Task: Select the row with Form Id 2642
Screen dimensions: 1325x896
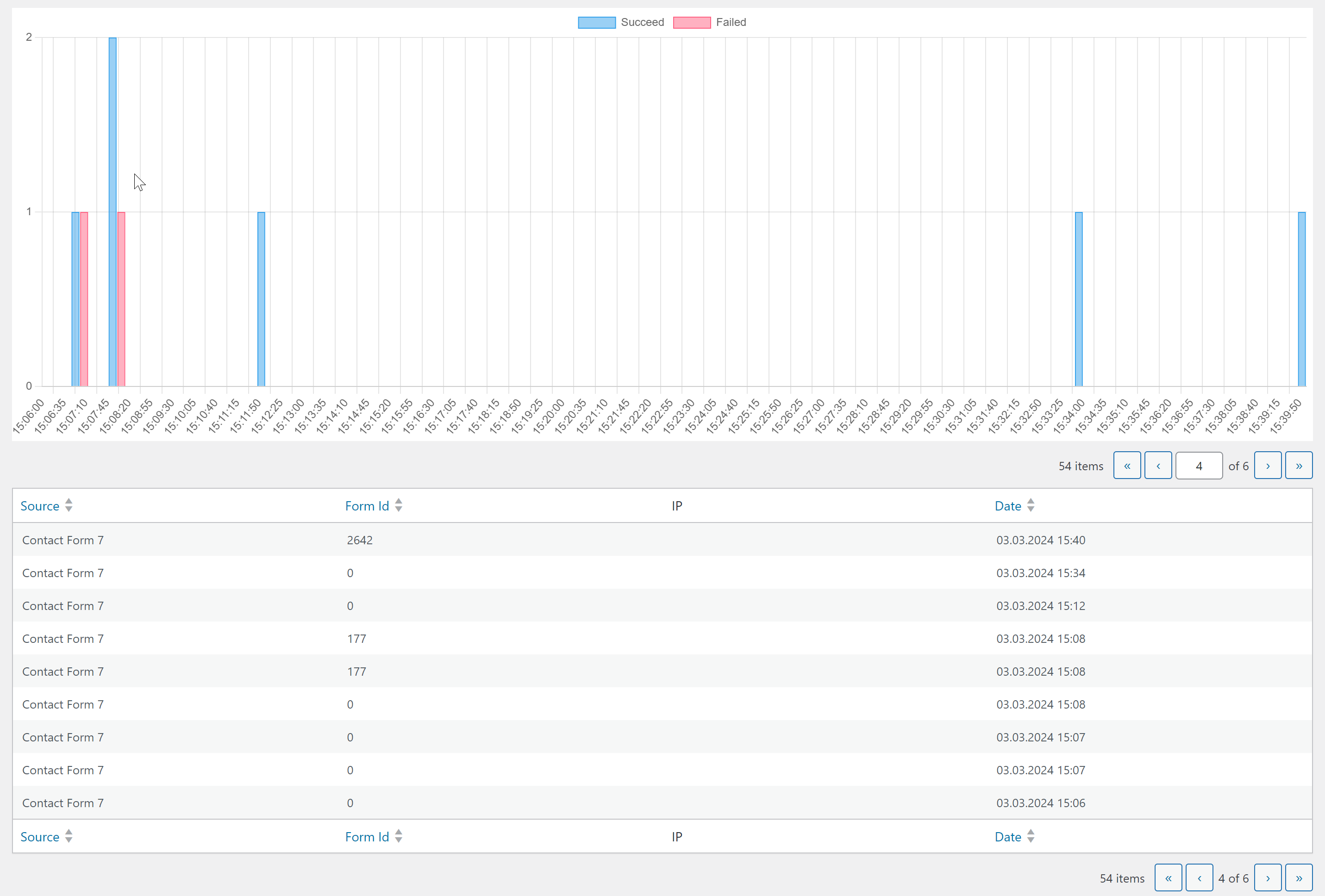Action: point(359,540)
